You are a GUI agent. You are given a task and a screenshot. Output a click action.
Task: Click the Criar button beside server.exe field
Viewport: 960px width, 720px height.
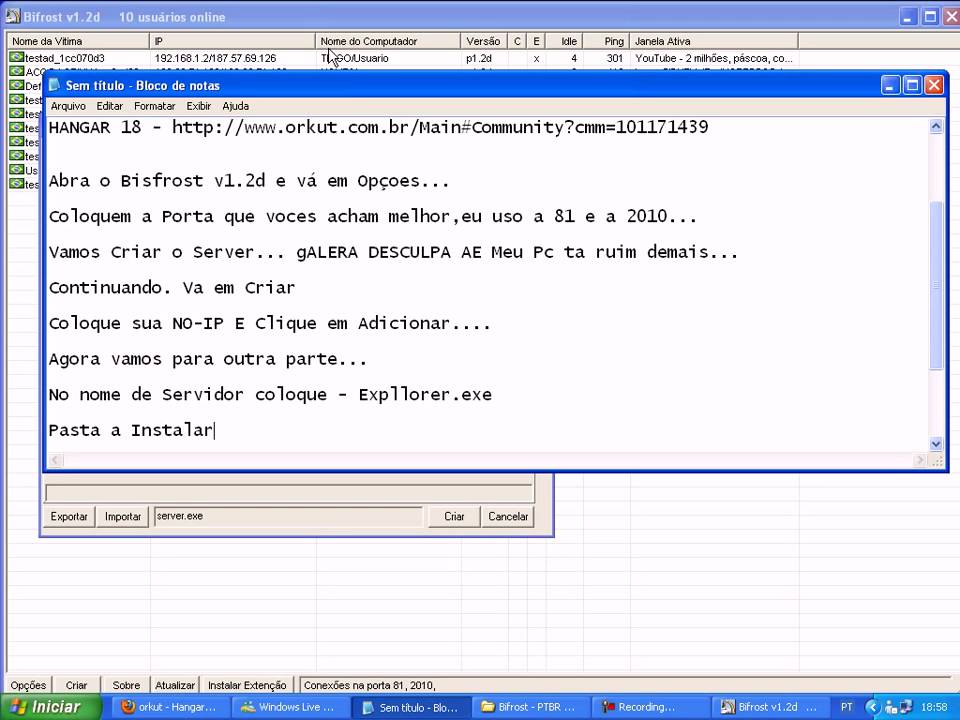pos(454,516)
